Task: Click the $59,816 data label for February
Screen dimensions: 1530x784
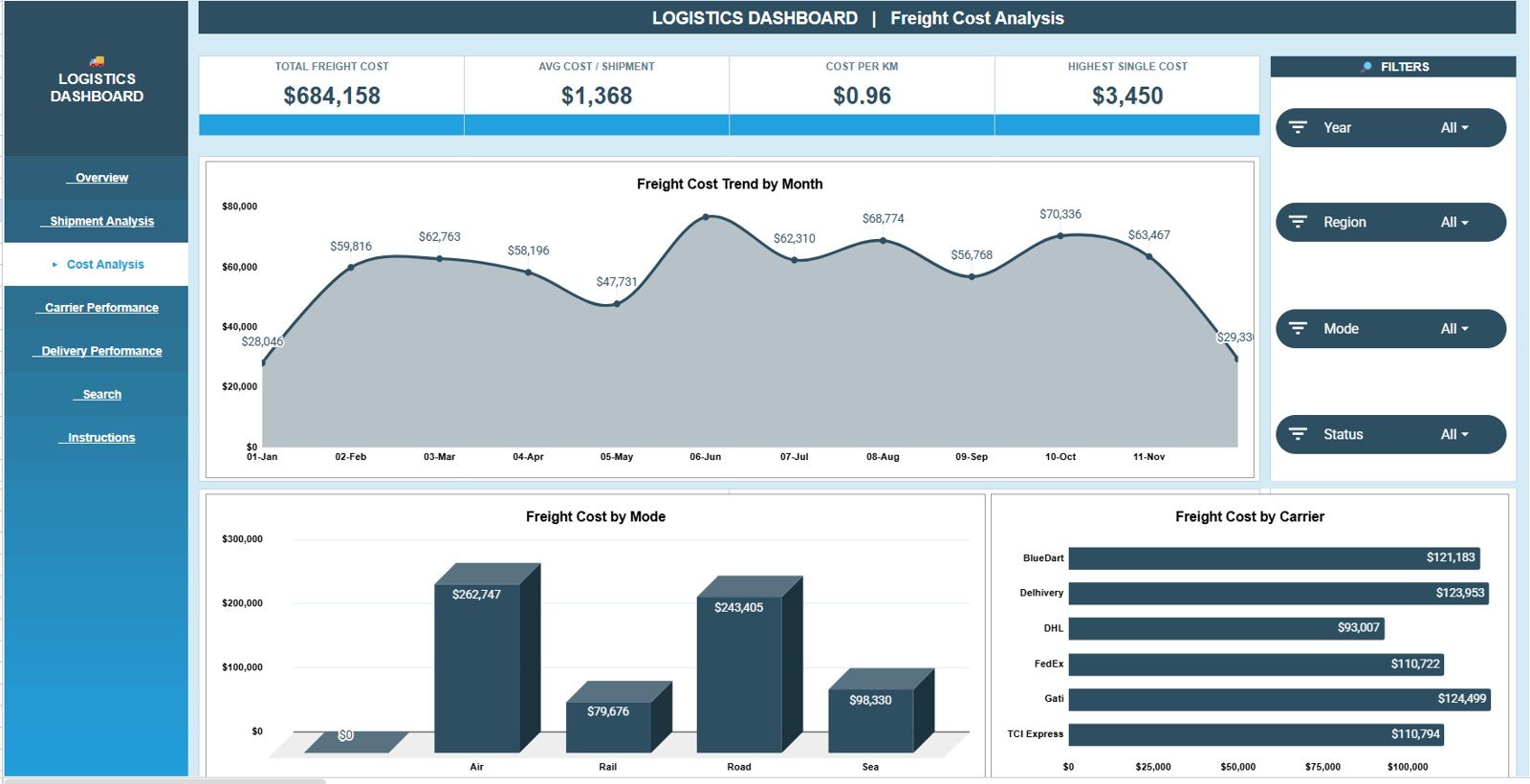Action: click(x=351, y=247)
